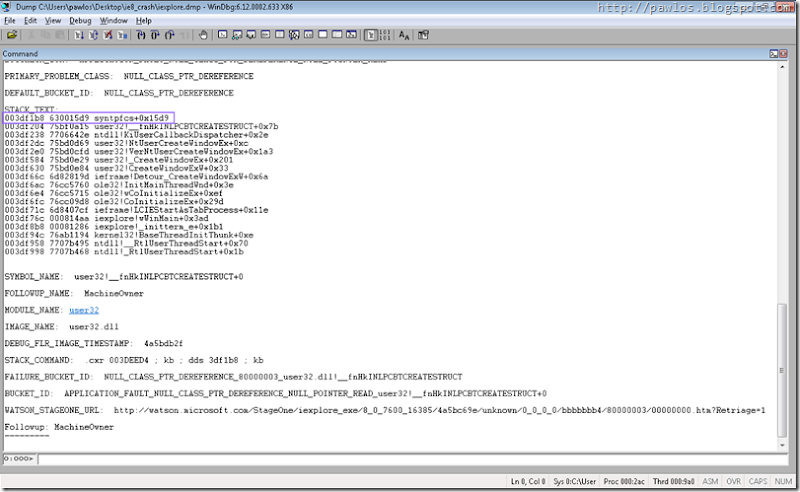The height and width of the screenshot is (492, 800).
Task: Click the scrollbar up arrow
Action: [x=782, y=67]
